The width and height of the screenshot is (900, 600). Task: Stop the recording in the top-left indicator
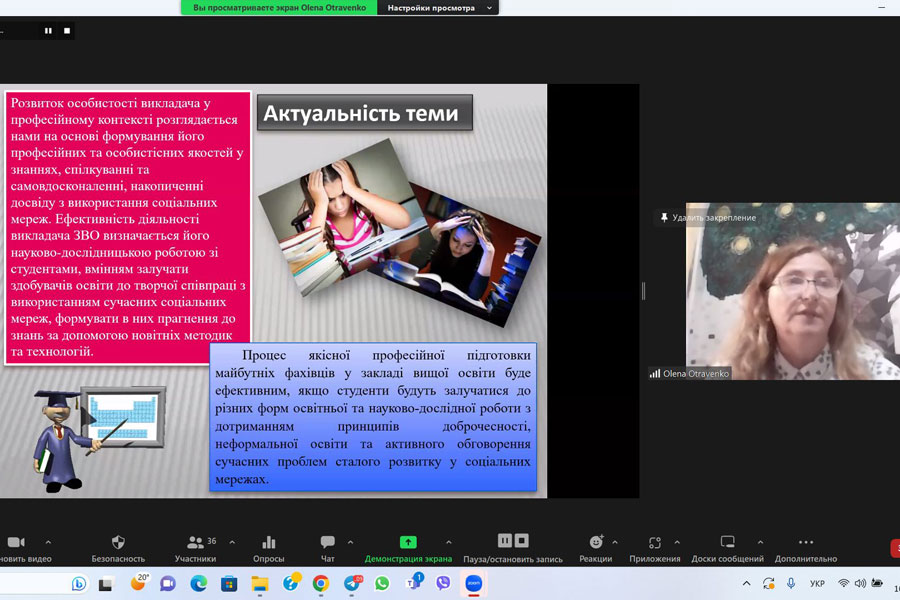pyautogui.click(x=67, y=31)
